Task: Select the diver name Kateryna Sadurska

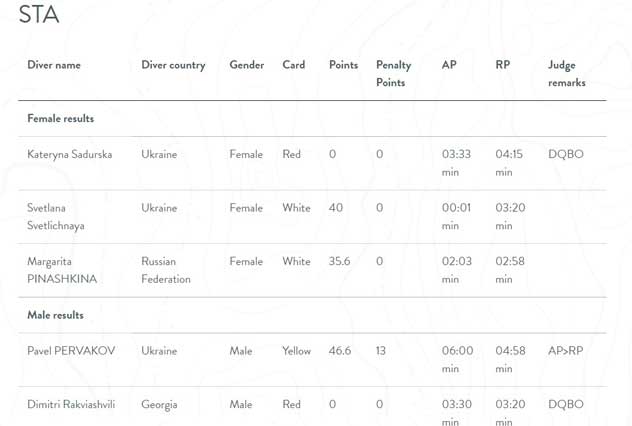Action: (70, 154)
